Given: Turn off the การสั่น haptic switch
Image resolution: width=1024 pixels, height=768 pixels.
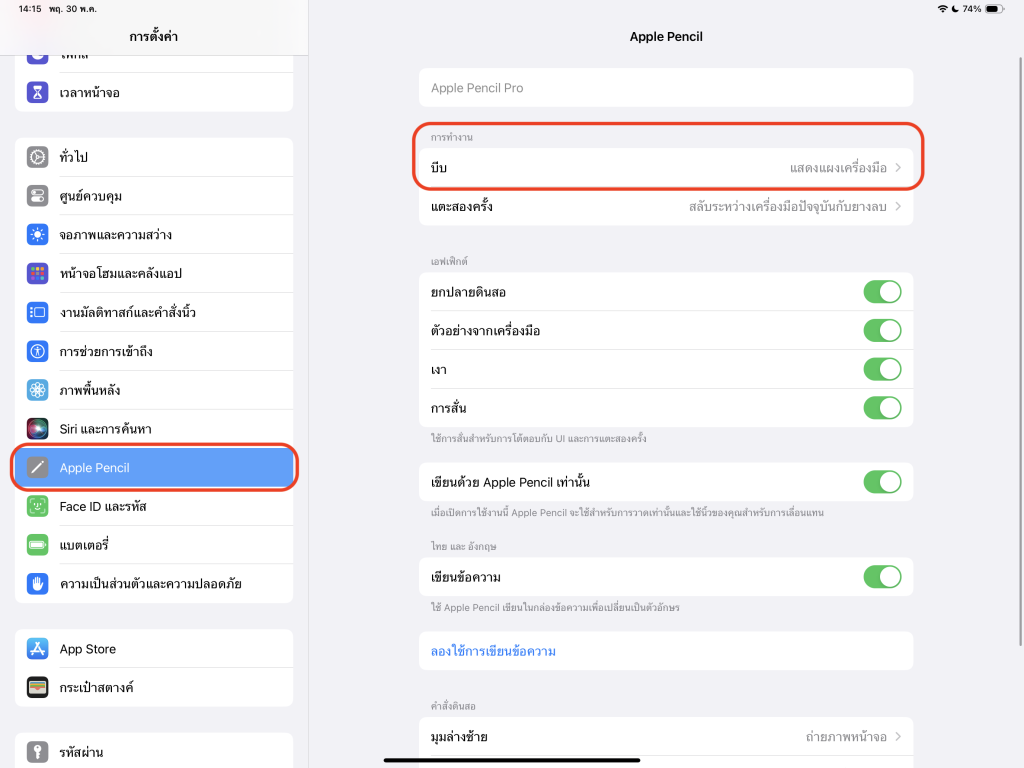Looking at the screenshot, I should pos(882,408).
